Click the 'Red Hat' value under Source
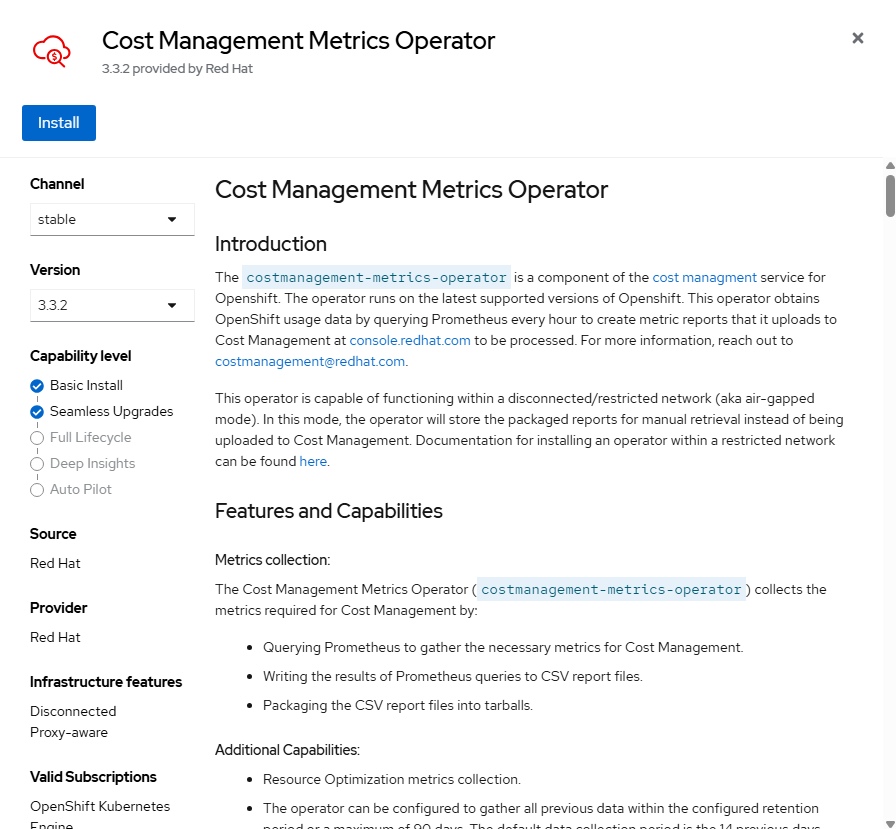896x829 pixels. click(55, 563)
